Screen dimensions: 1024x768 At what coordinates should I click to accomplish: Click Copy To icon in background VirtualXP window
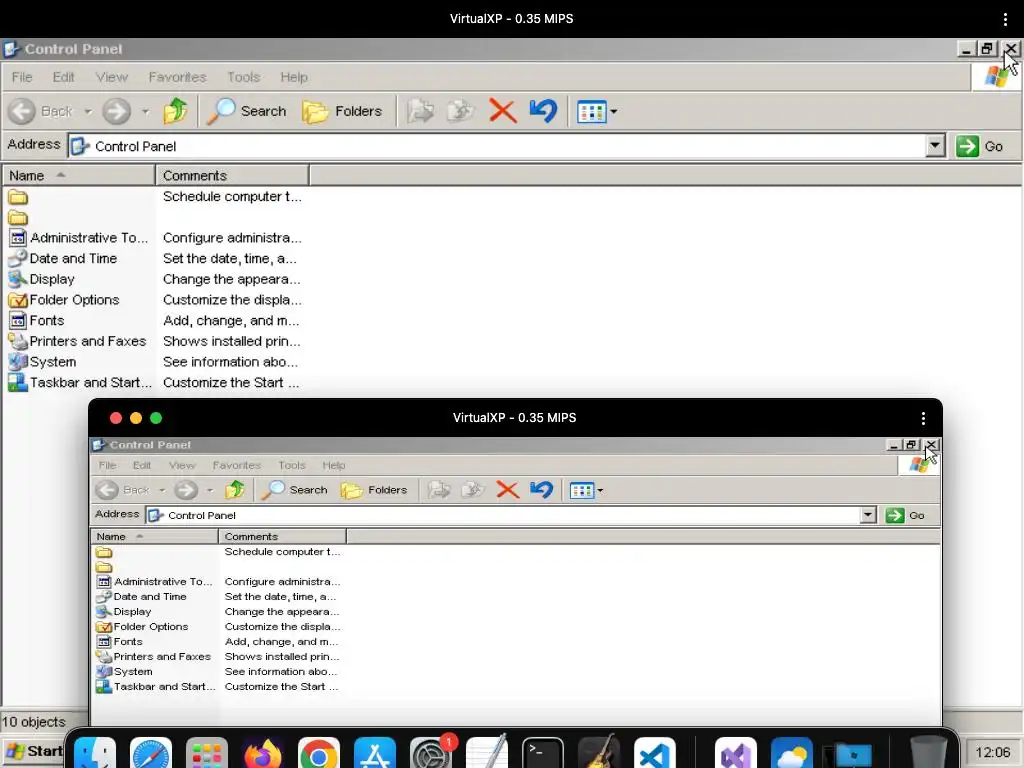[x=460, y=111]
